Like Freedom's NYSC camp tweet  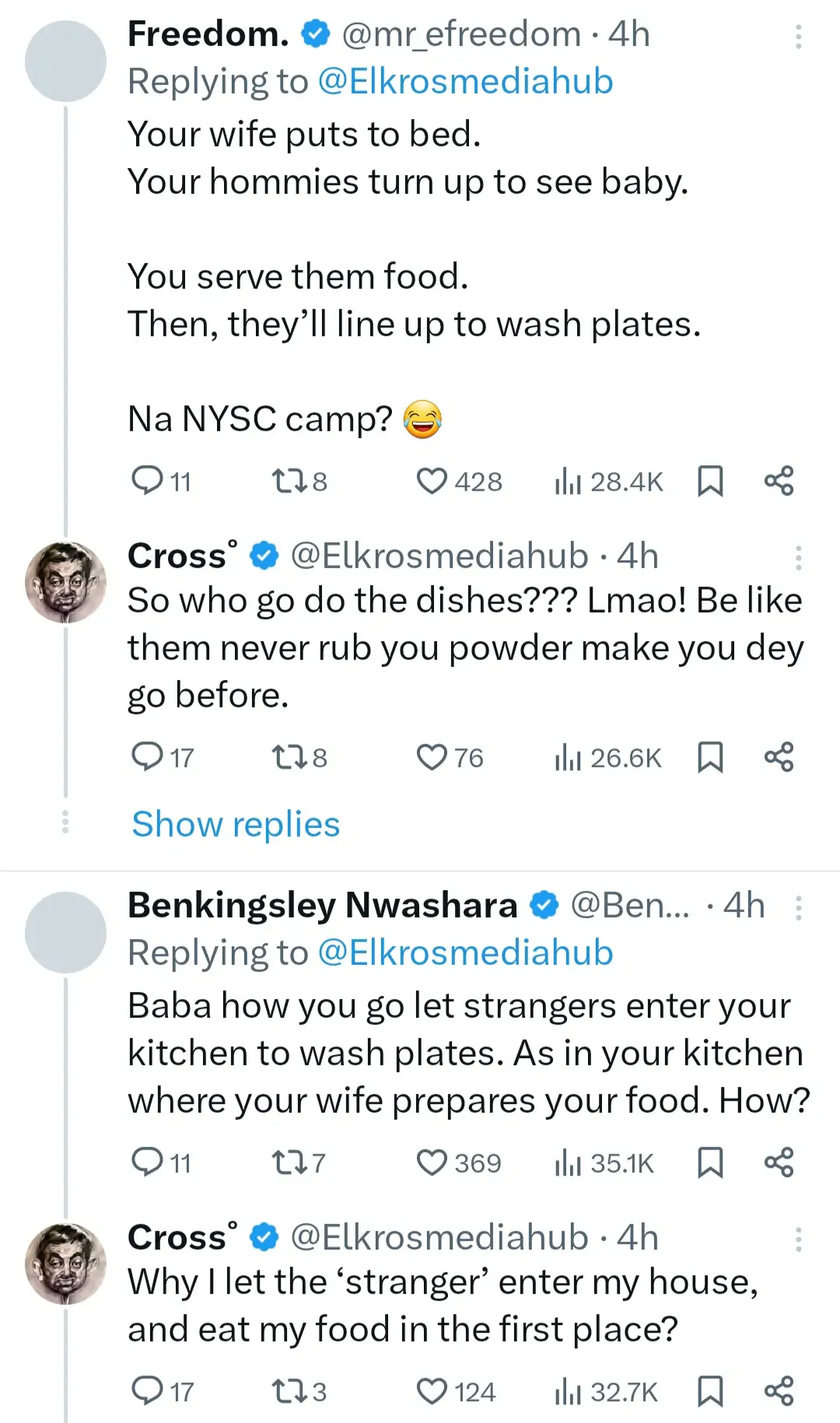tap(432, 482)
